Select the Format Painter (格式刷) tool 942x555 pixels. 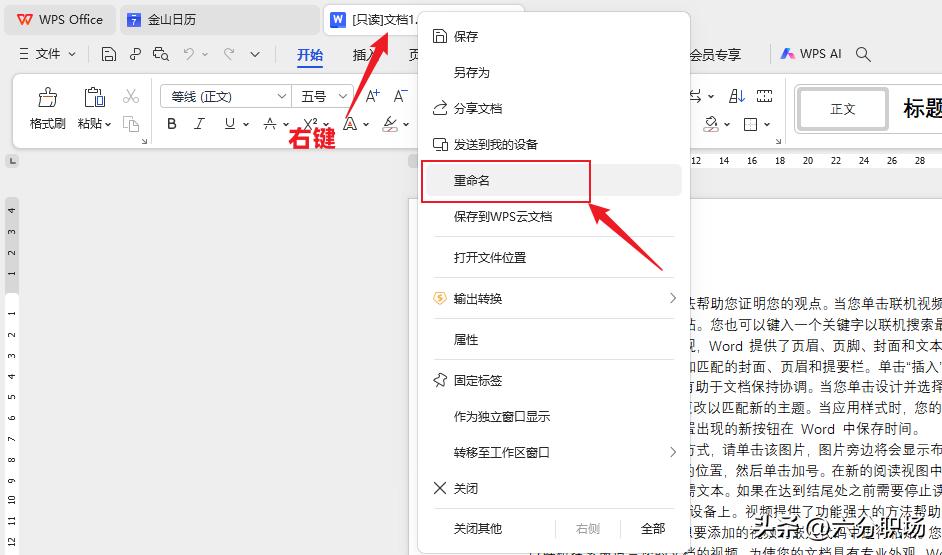47,109
